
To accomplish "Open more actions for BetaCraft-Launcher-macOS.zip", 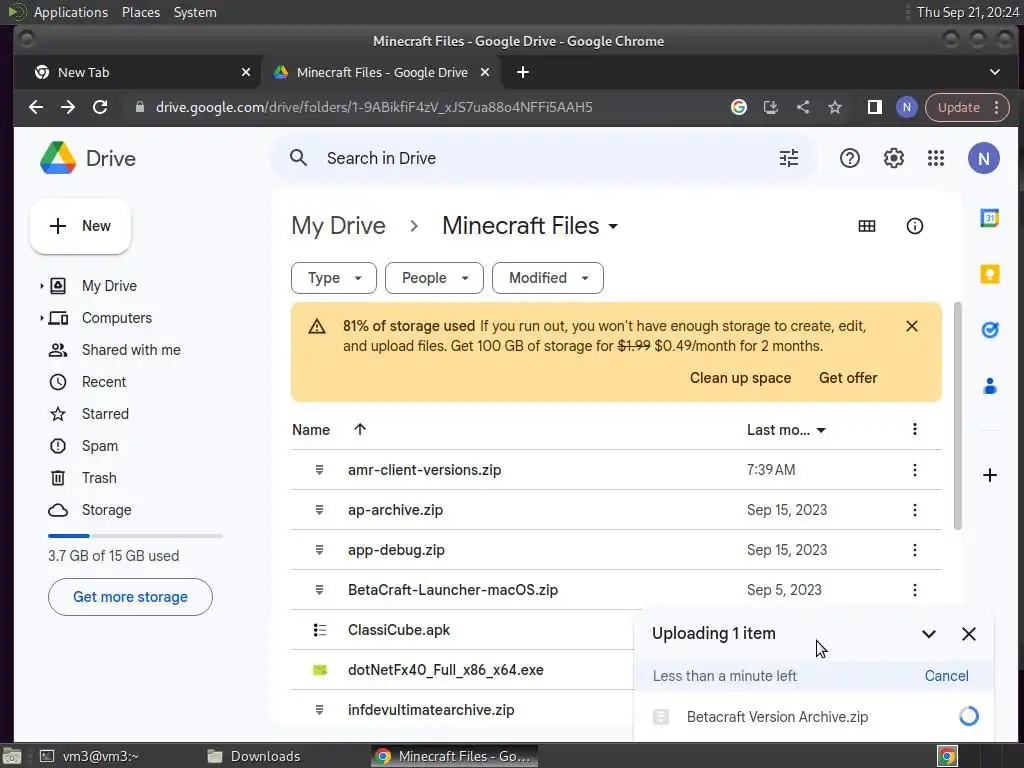I will pyautogui.click(x=914, y=590).
